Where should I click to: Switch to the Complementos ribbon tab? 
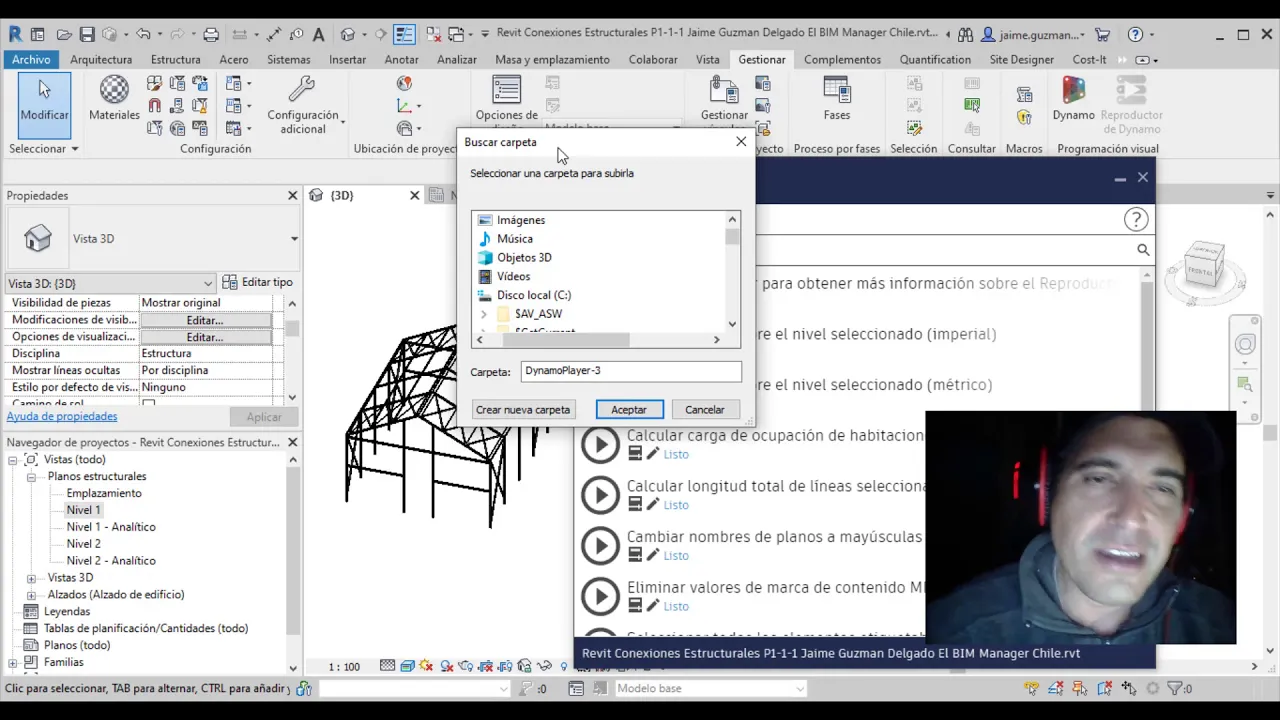[842, 59]
